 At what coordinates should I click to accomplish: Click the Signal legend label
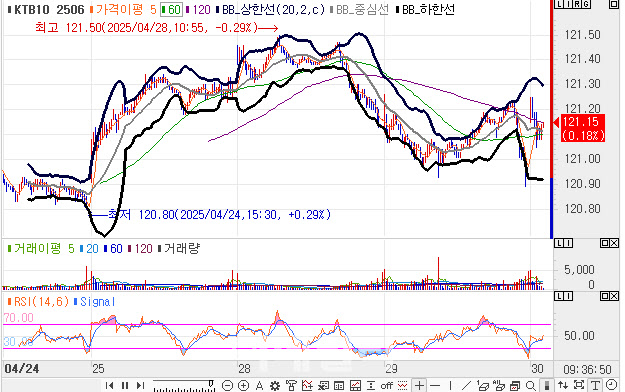click(94, 302)
